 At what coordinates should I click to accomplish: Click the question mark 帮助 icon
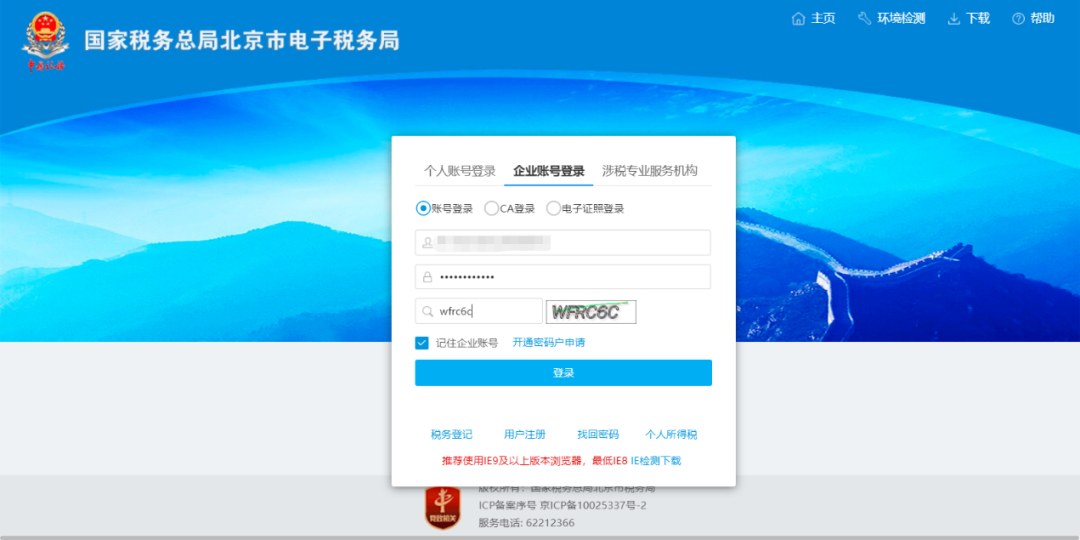1018,19
